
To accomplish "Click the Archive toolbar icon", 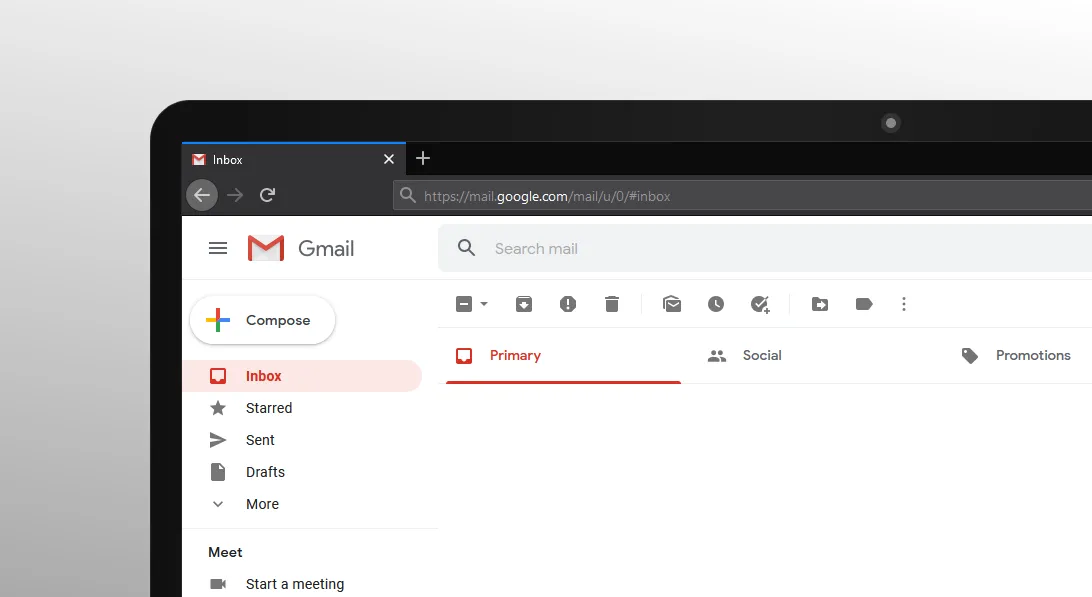I will coord(524,304).
